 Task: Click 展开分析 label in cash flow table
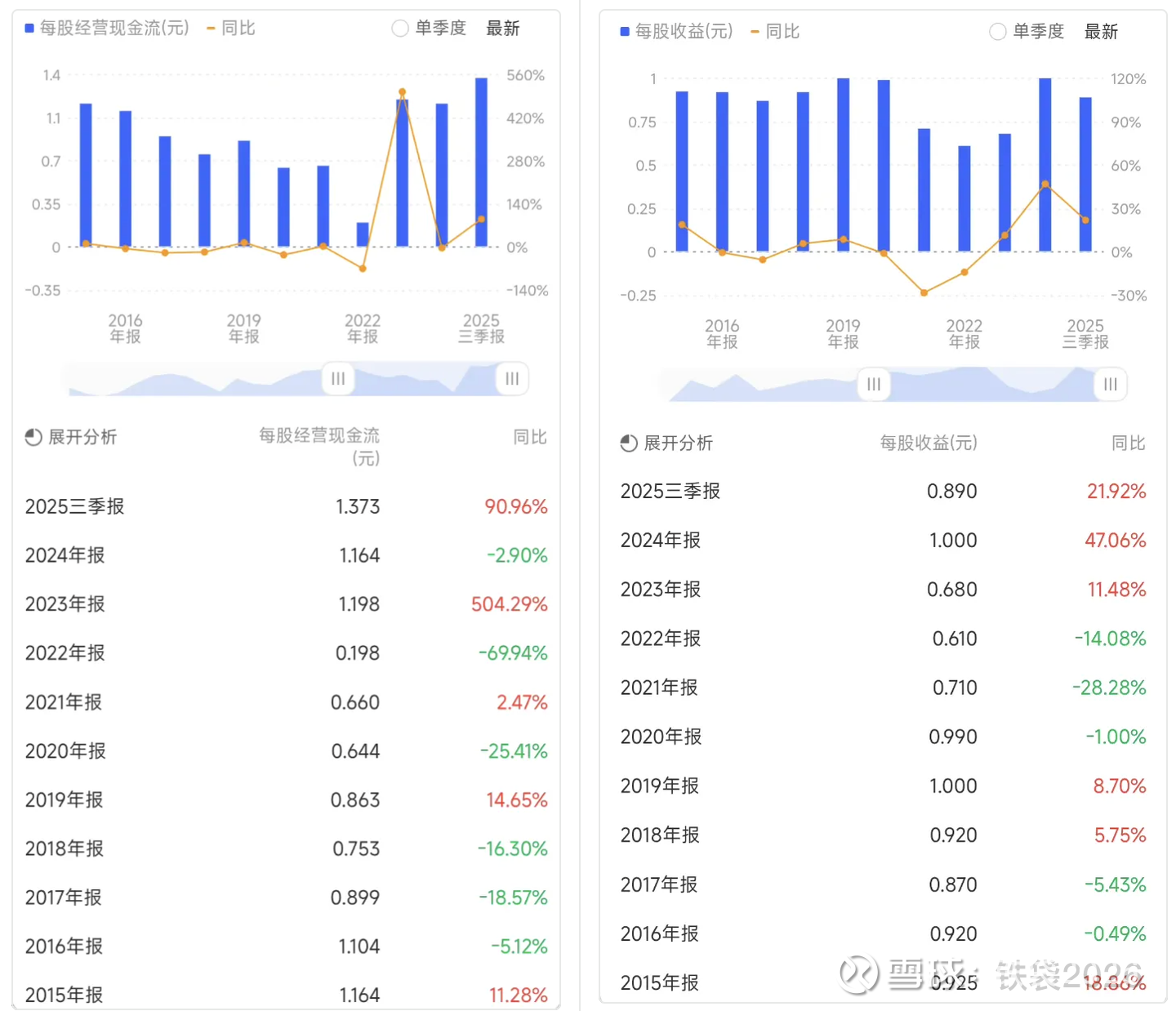point(82,438)
